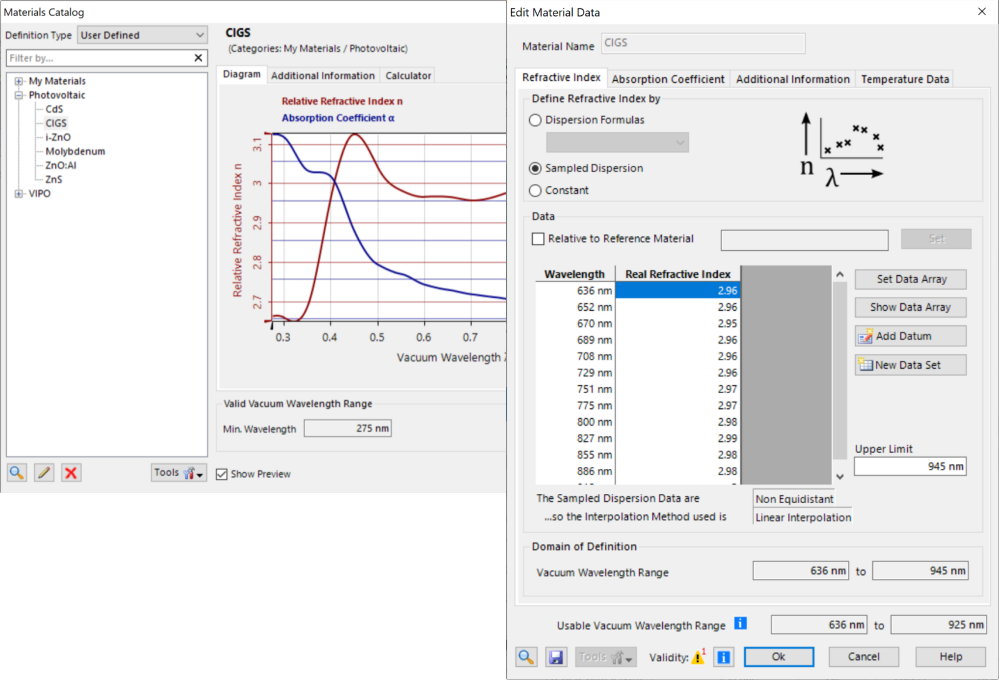Open Additional Information tab in Edit Material Data
Screen dimensions: 1005x685
click(x=793, y=79)
